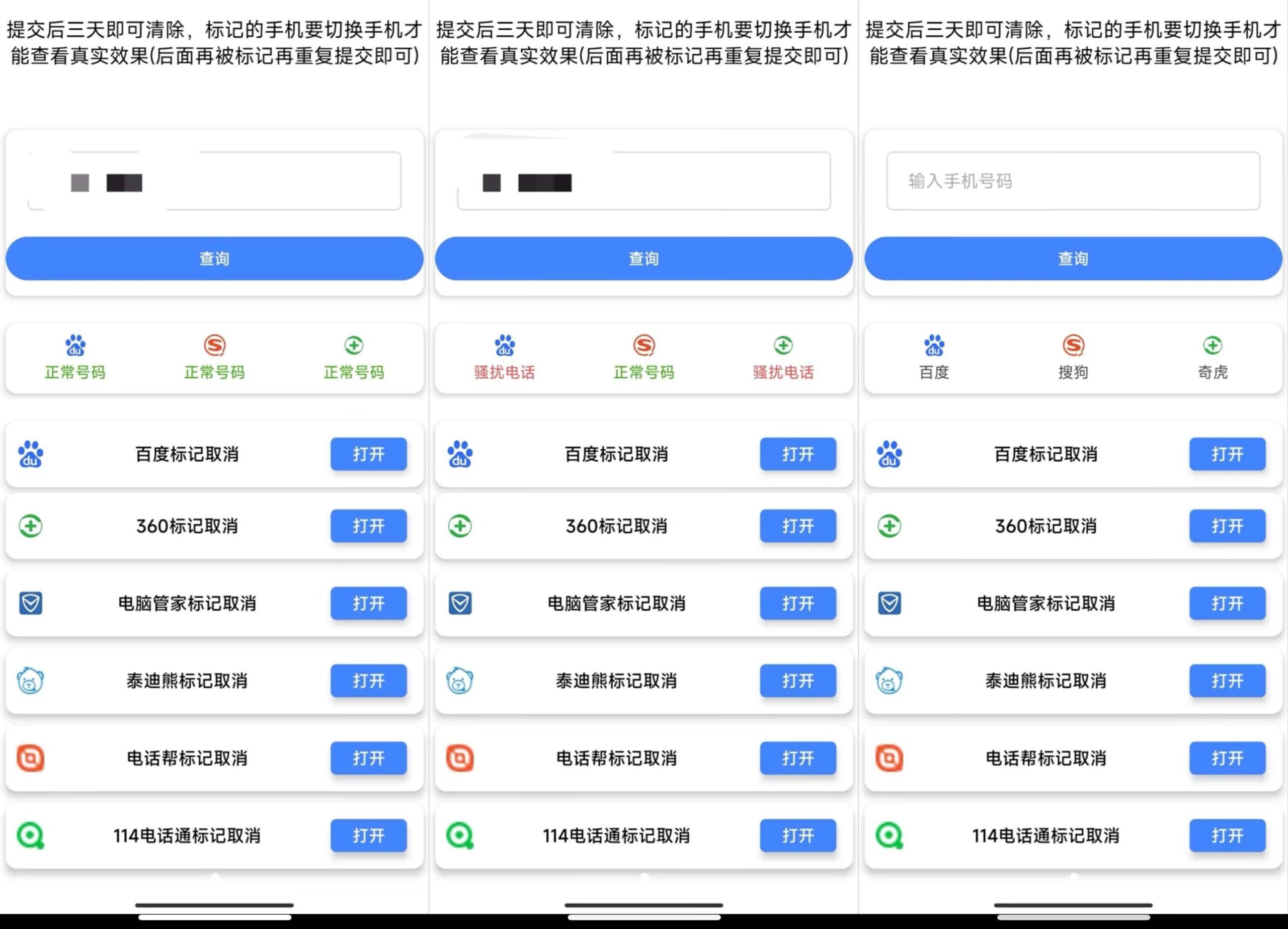Viewport: 1288px width, 929px height.
Task: Open 114电话通标记取消 in the left panel
Action: [369, 835]
